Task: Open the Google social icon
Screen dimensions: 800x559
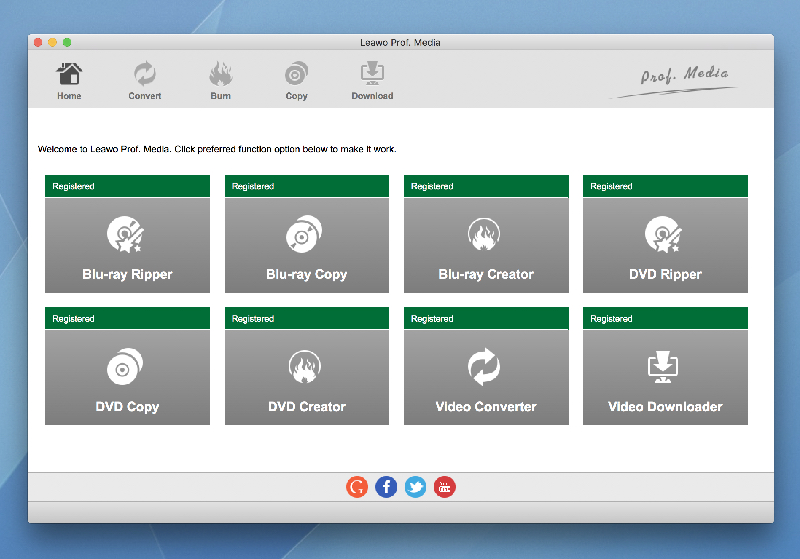Action: 357,487
